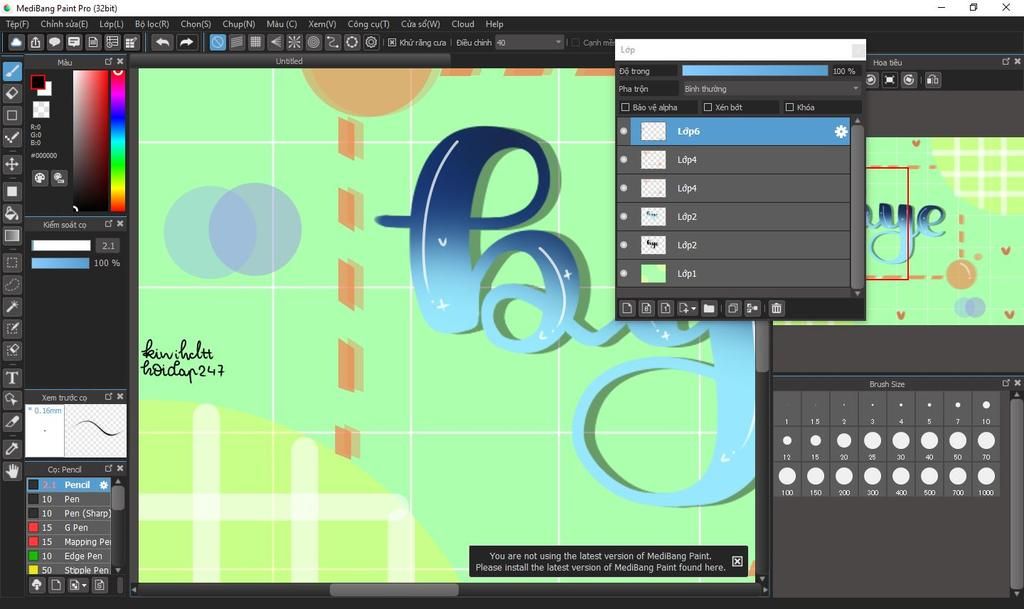Click the fit-to-window icon in the Hoa tiêu panel
Screen dimensions: 1024x609
pos(889,80)
